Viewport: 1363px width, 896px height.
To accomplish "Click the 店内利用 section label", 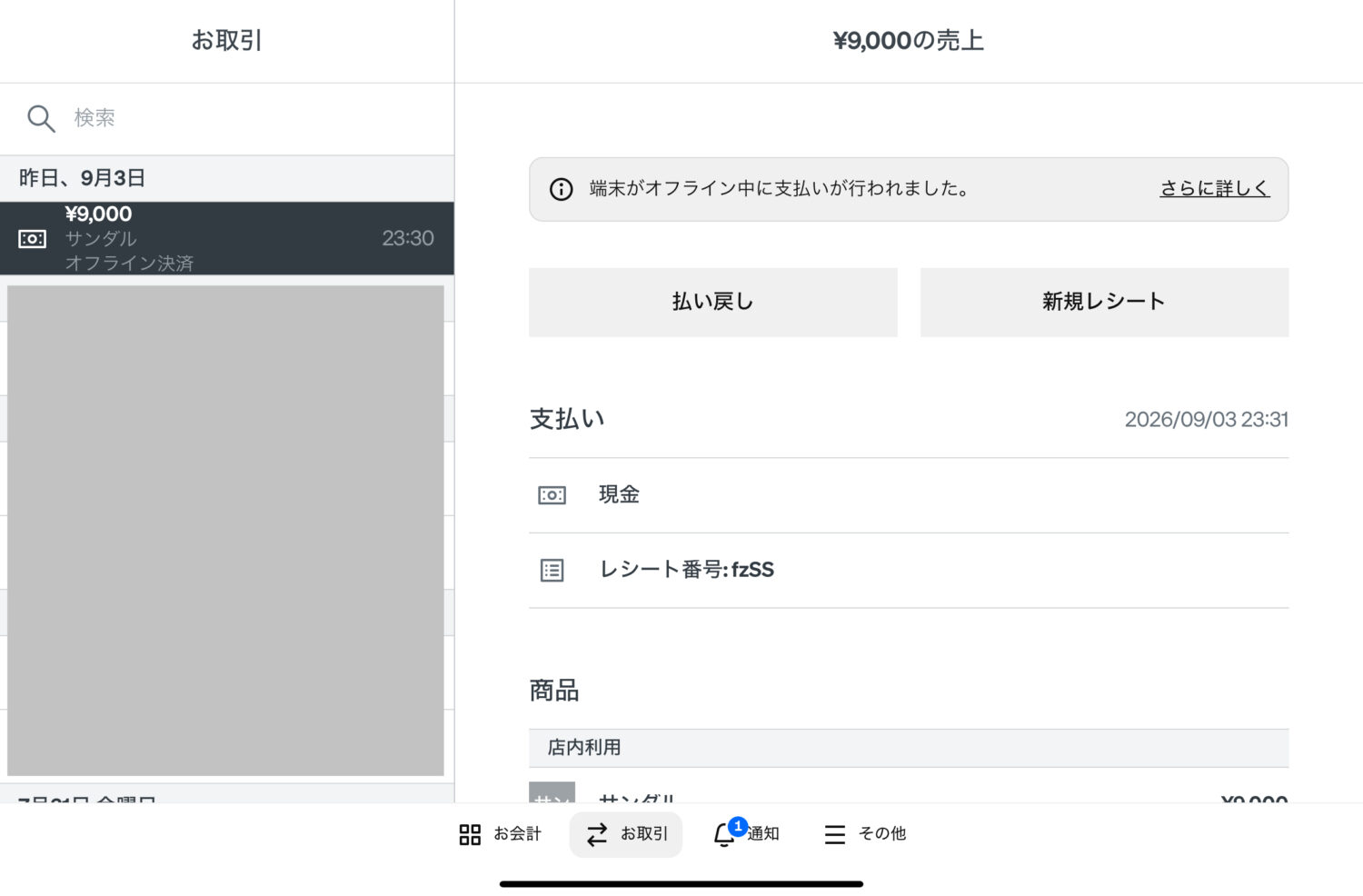I will tap(584, 748).
